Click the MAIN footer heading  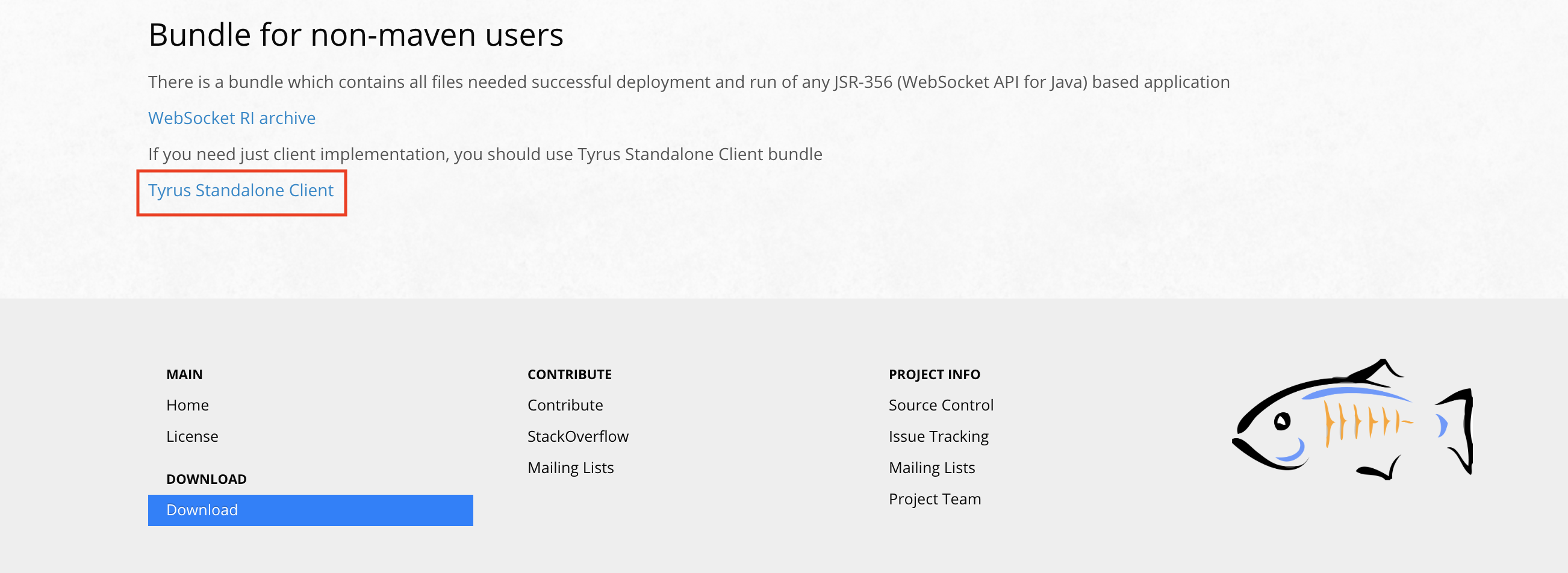tap(184, 375)
